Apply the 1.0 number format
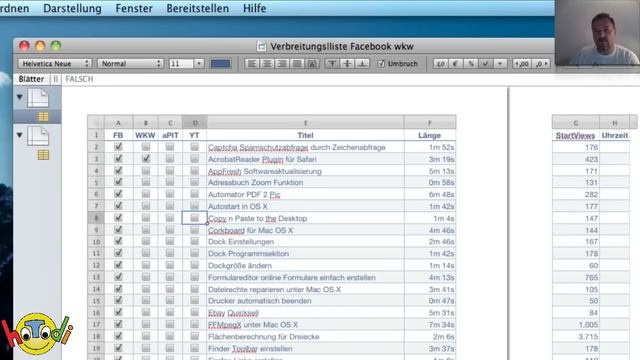This screenshot has height=360, width=640. [440, 64]
